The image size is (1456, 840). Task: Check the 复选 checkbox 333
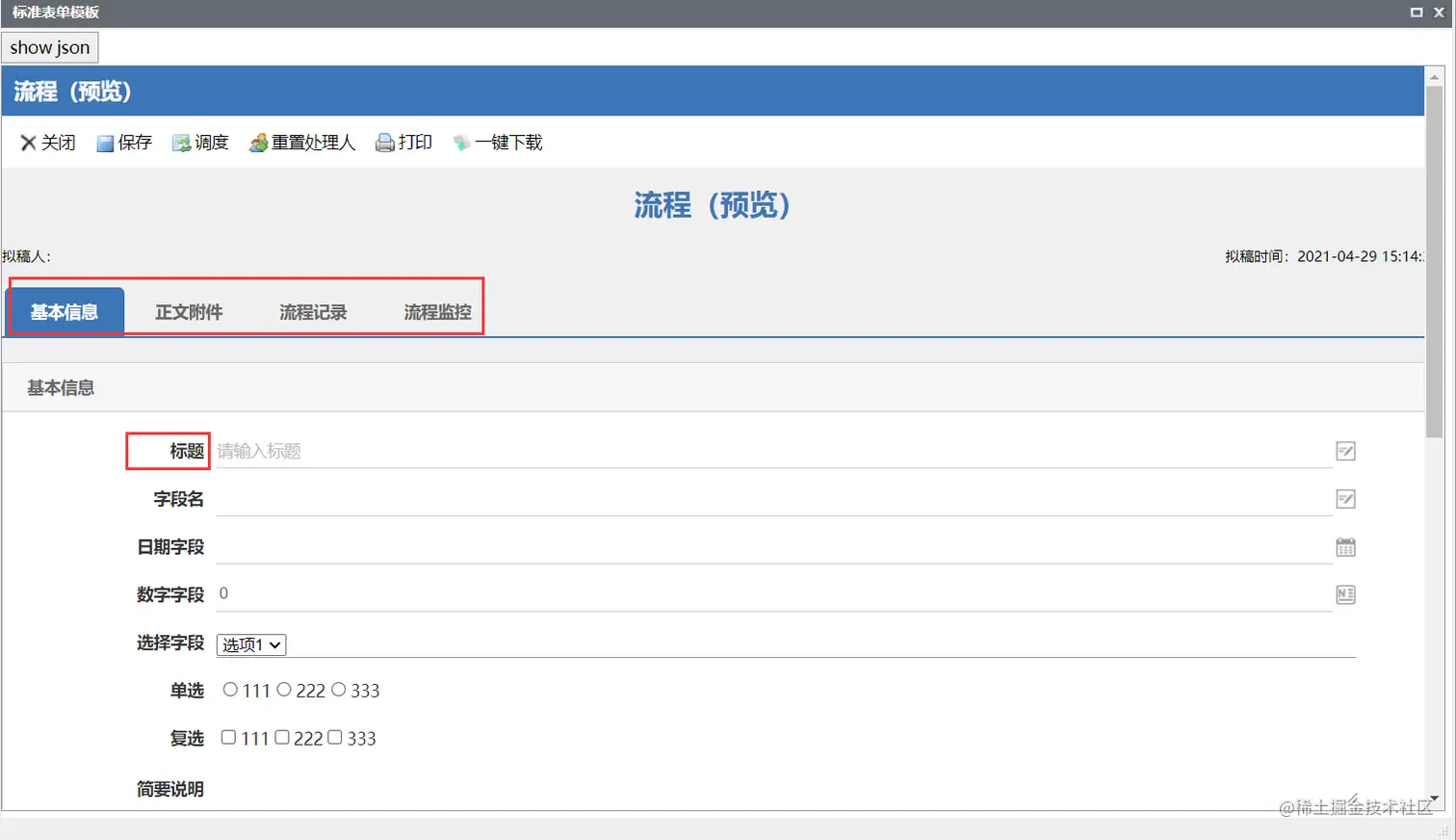pyautogui.click(x=335, y=737)
